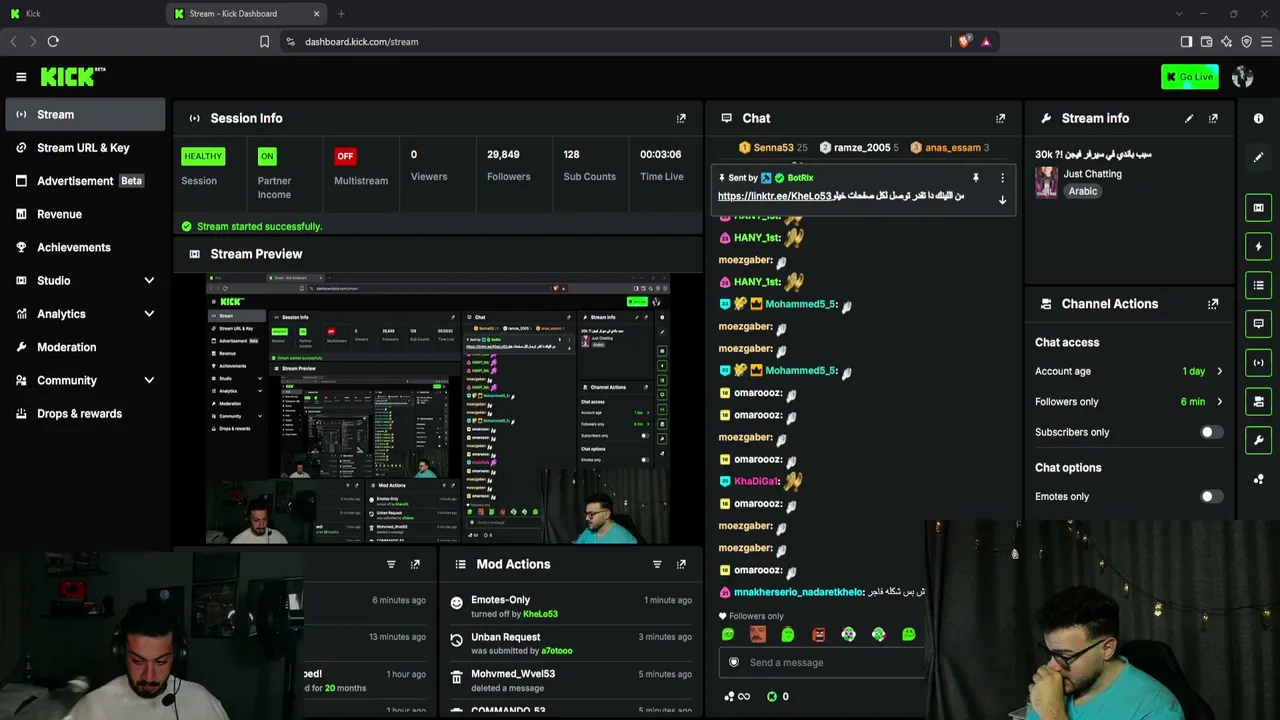This screenshot has width=1280, height=720.
Task: Toggle the lightning bolt widget in right rail
Action: pyautogui.click(x=1259, y=247)
